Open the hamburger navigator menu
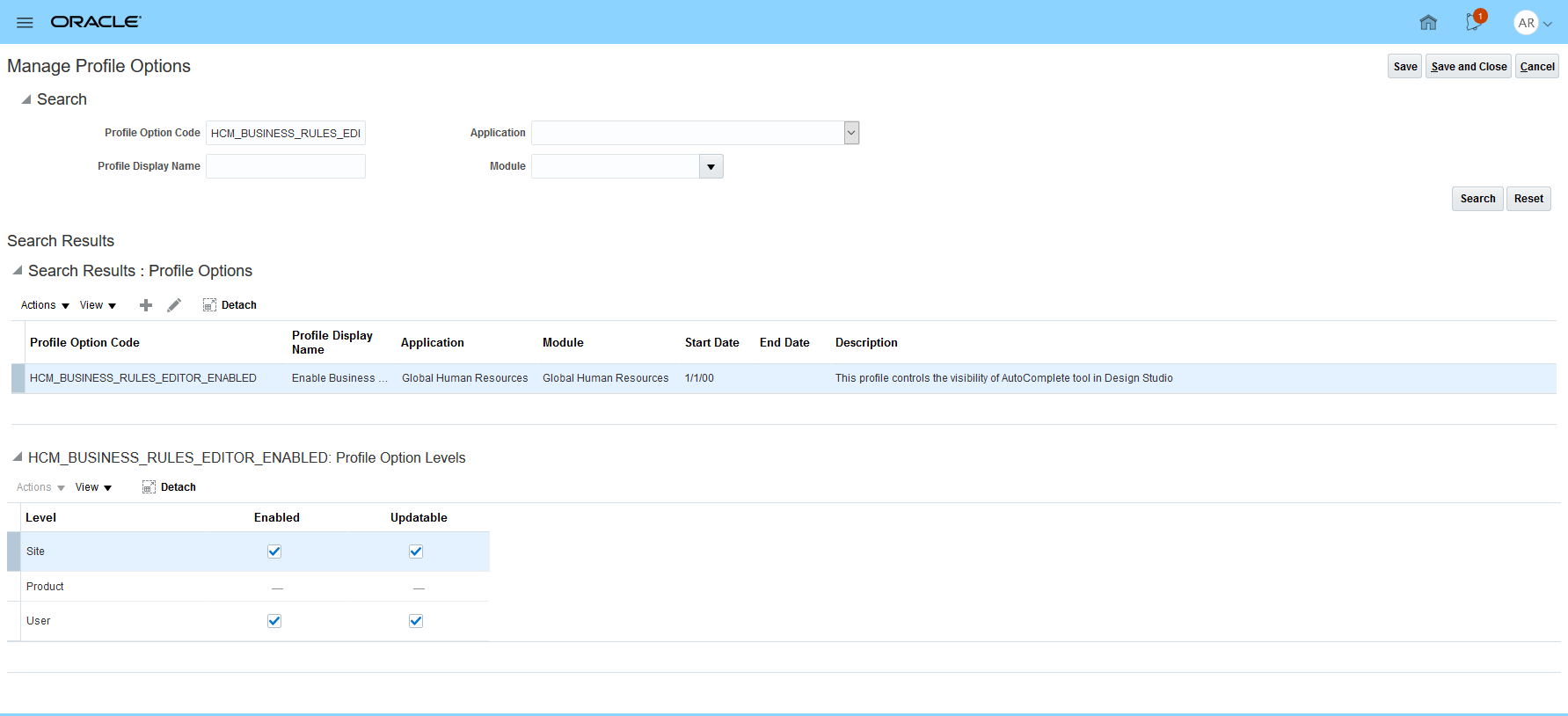The image size is (1568, 716). coord(25,22)
